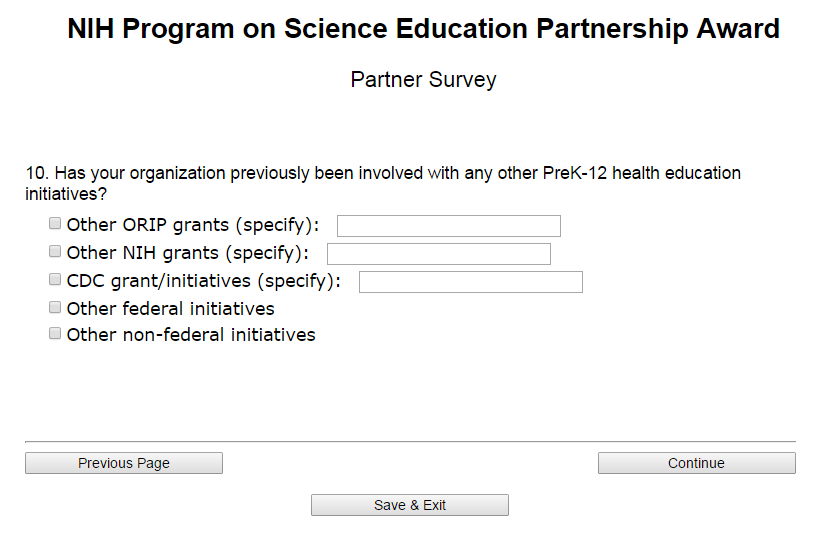Go back with the Previous Page button
819x555 pixels.
click(x=124, y=463)
